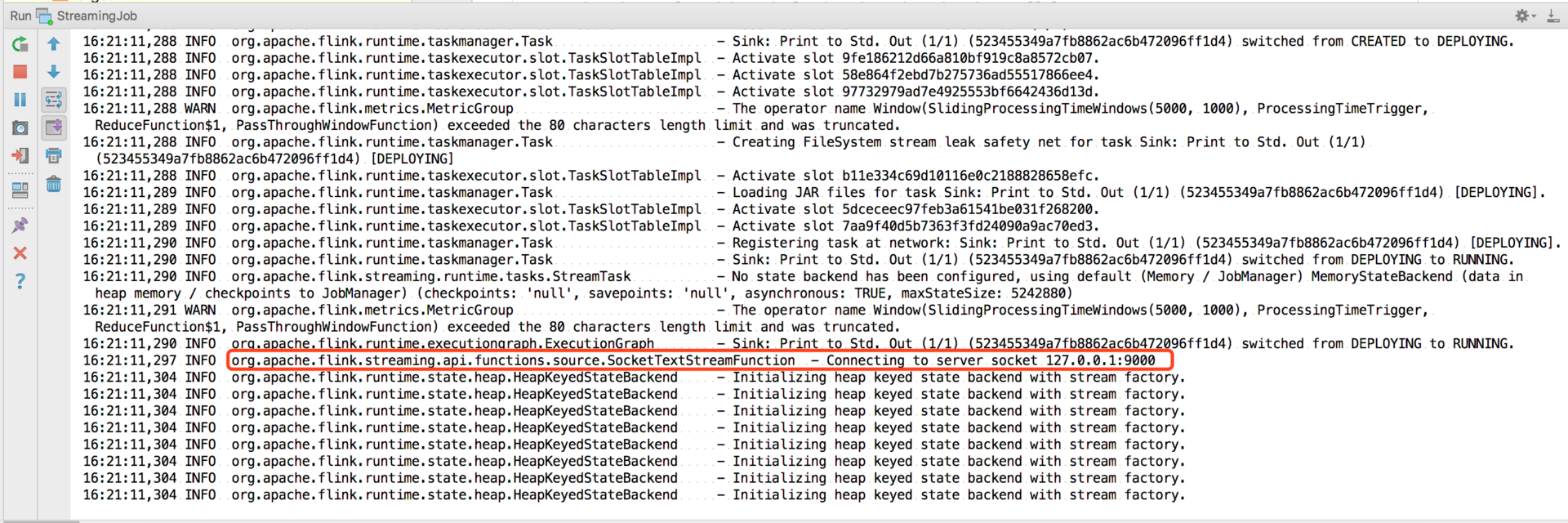Stop the running StreamingJob process
This screenshot has height=523, width=1568.
20,72
